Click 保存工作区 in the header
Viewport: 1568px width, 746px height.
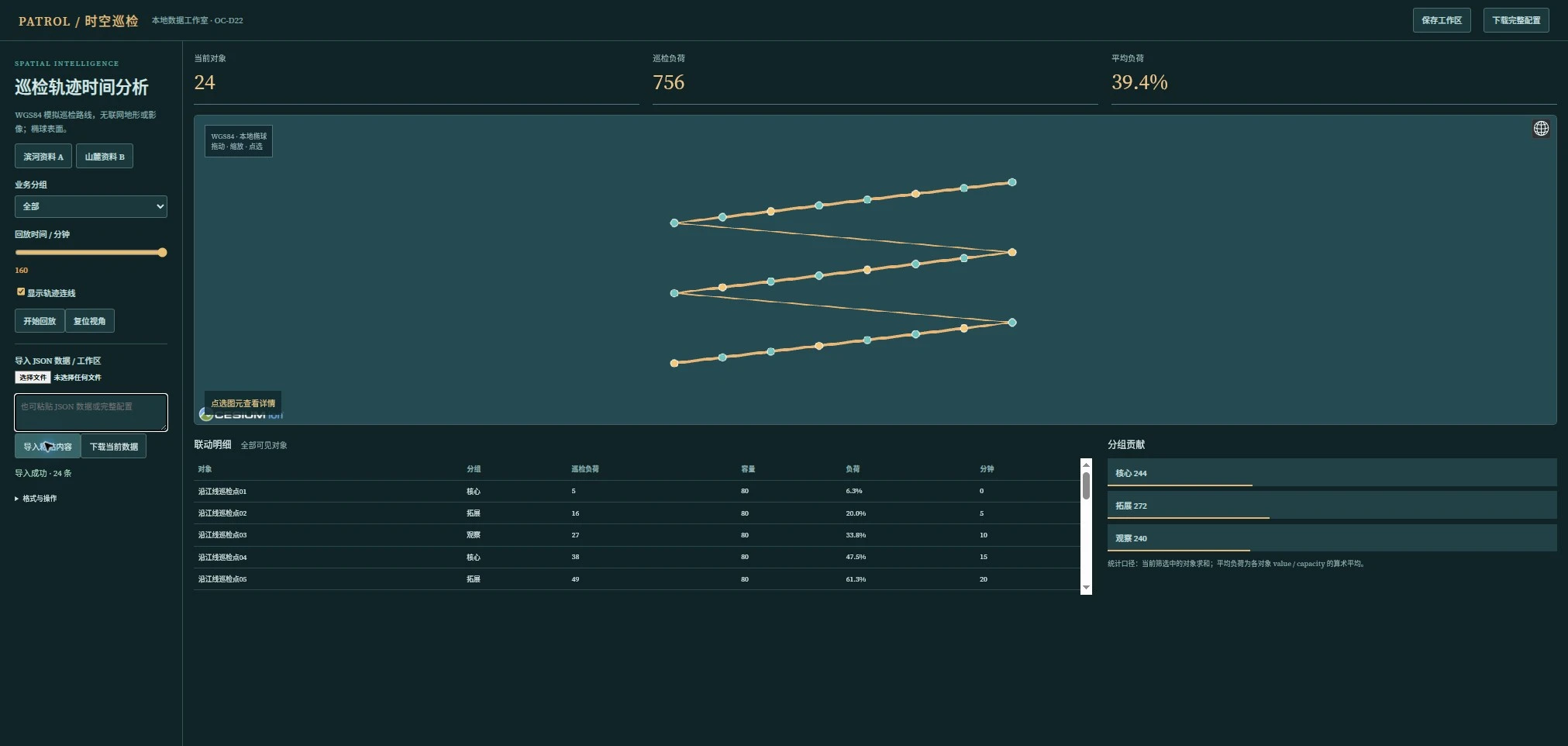coord(1442,20)
